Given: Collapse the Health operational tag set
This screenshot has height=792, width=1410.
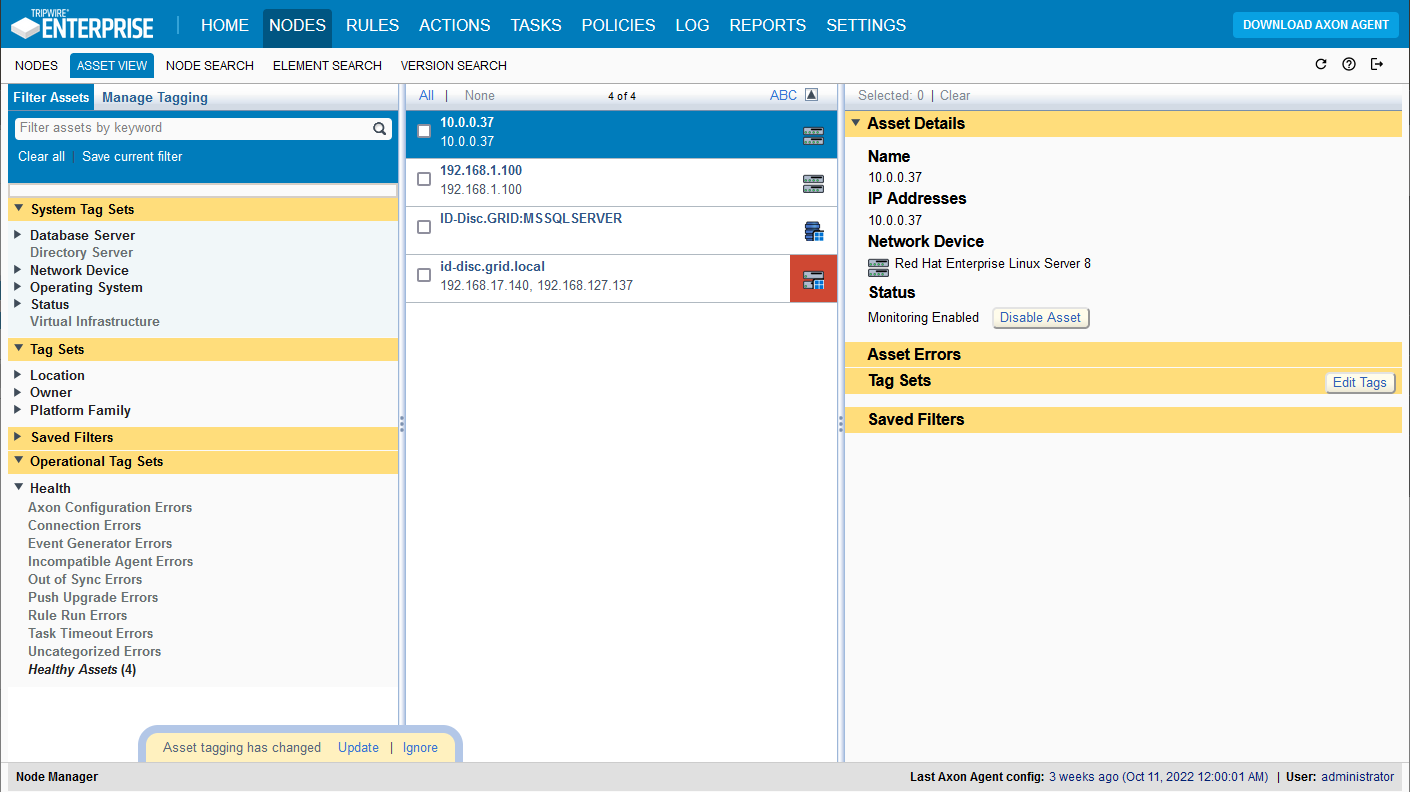Looking at the screenshot, I should point(17,487).
